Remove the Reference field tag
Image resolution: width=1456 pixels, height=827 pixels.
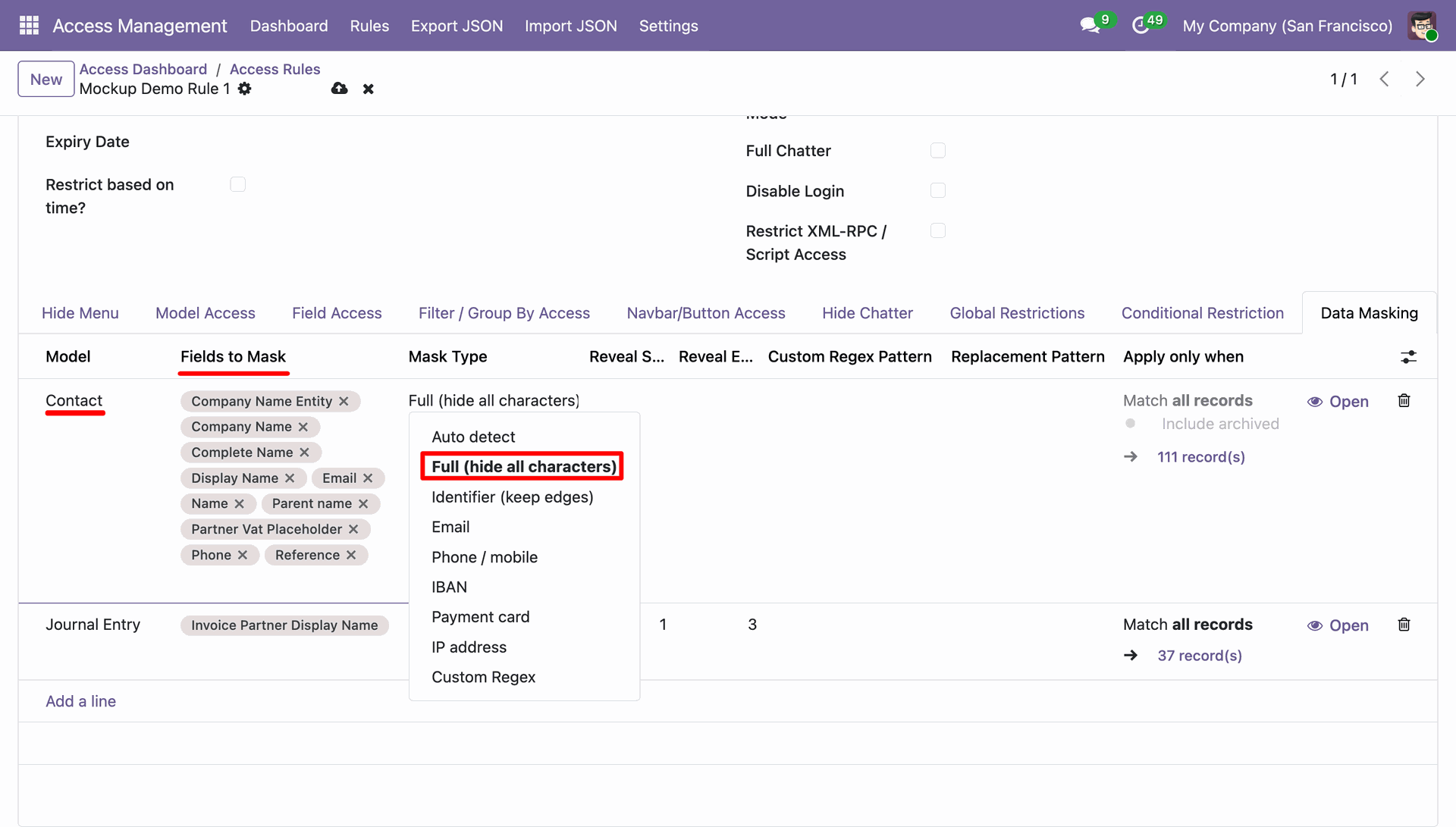click(351, 555)
